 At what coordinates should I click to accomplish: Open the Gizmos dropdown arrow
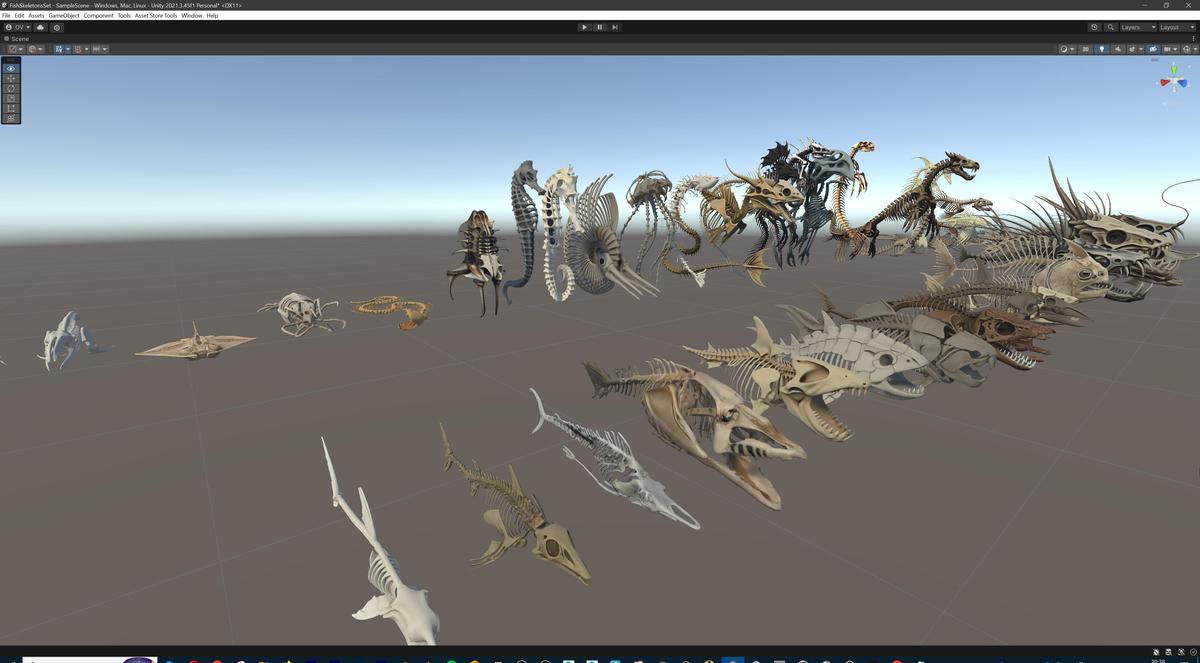pos(1175,48)
